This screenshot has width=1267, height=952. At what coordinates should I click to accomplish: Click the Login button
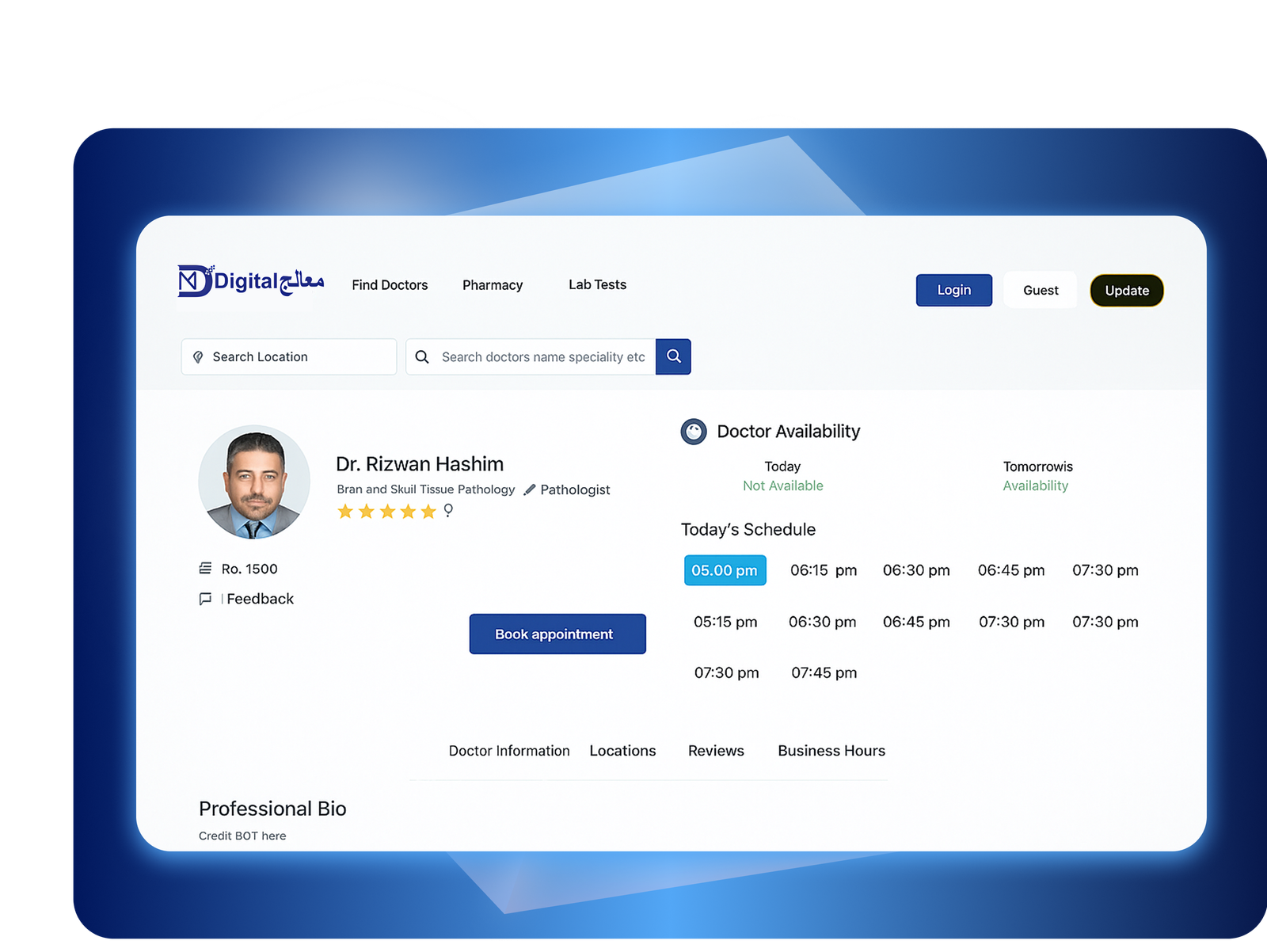click(x=953, y=291)
